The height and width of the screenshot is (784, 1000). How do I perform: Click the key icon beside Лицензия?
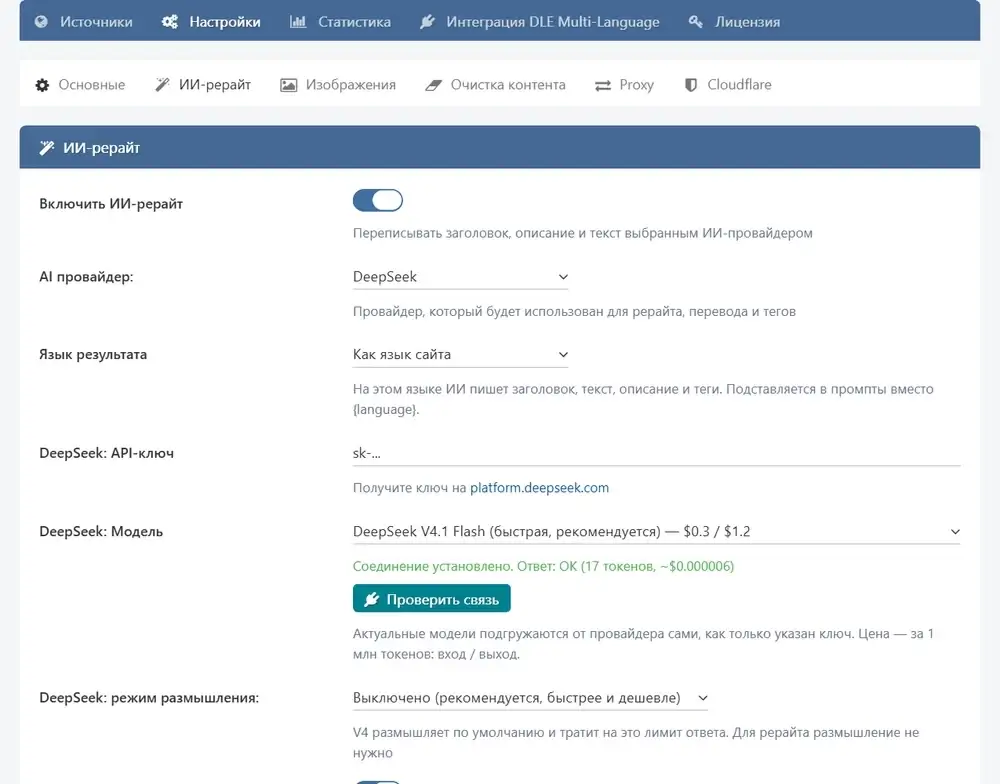click(x=696, y=22)
